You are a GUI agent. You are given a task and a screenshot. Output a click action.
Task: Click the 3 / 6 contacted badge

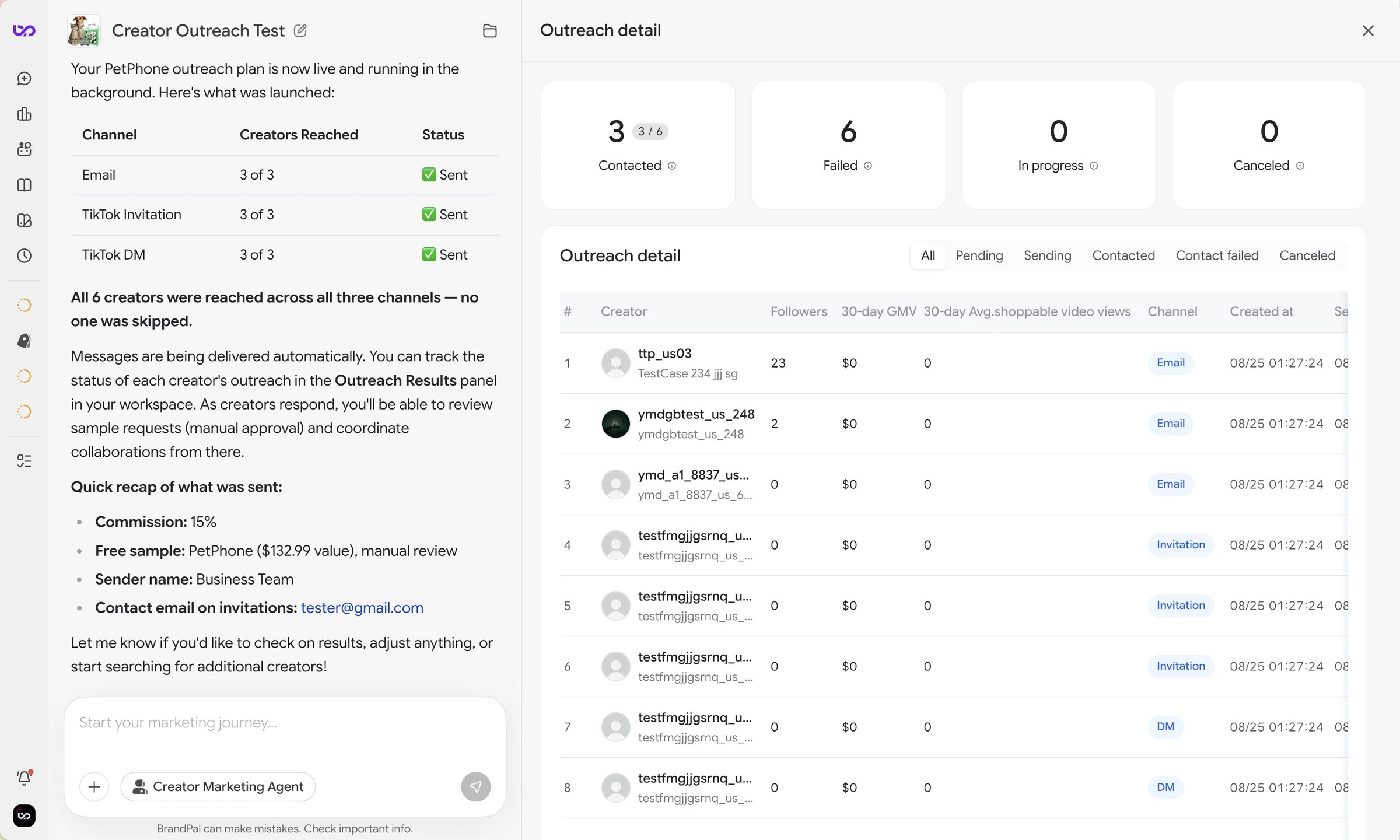tap(650, 132)
